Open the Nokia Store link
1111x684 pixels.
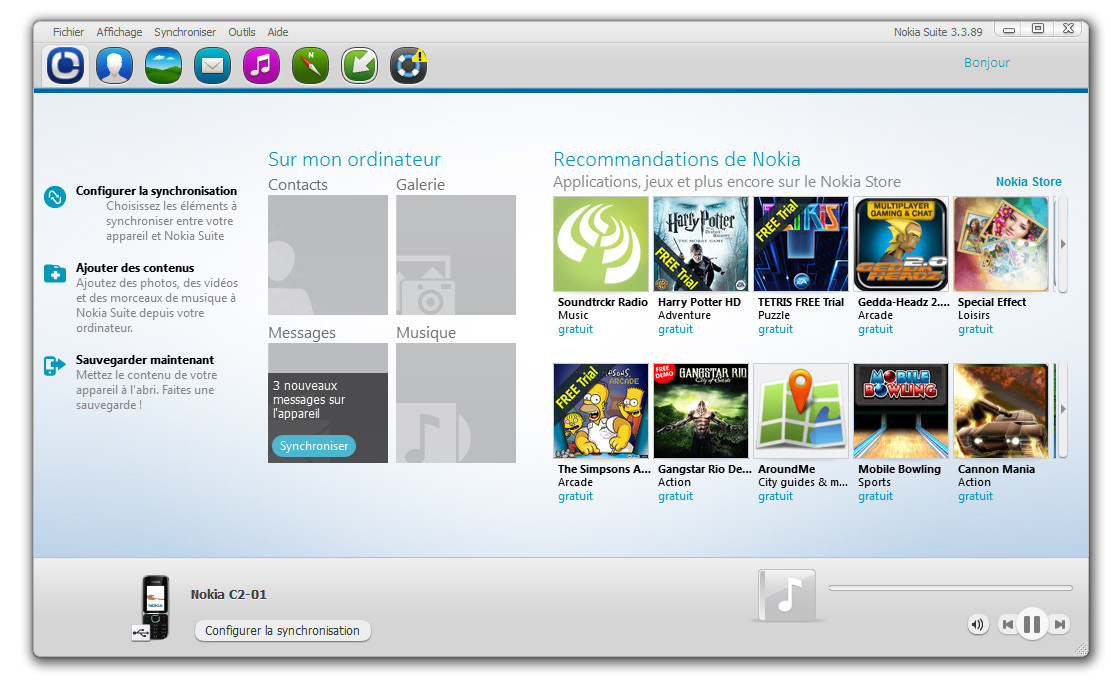tap(1028, 182)
